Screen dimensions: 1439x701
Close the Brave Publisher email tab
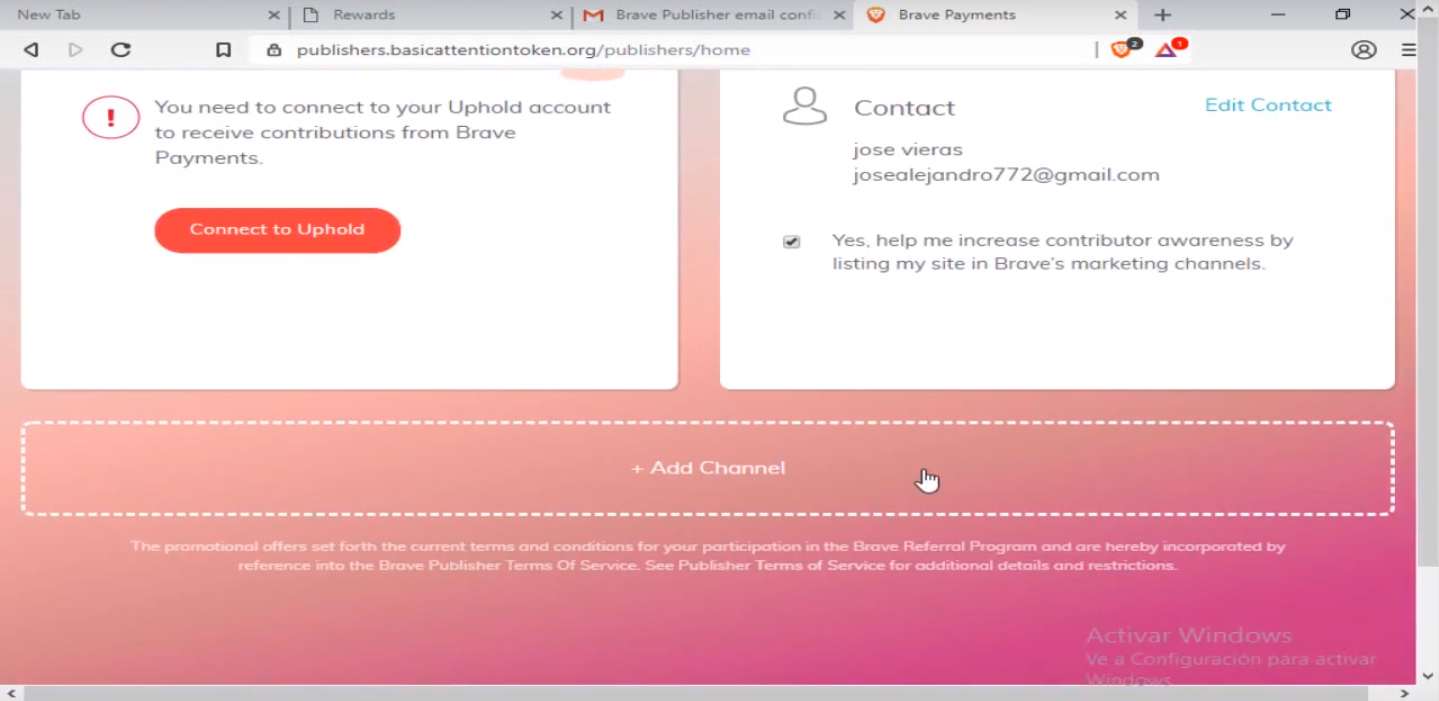tap(839, 15)
